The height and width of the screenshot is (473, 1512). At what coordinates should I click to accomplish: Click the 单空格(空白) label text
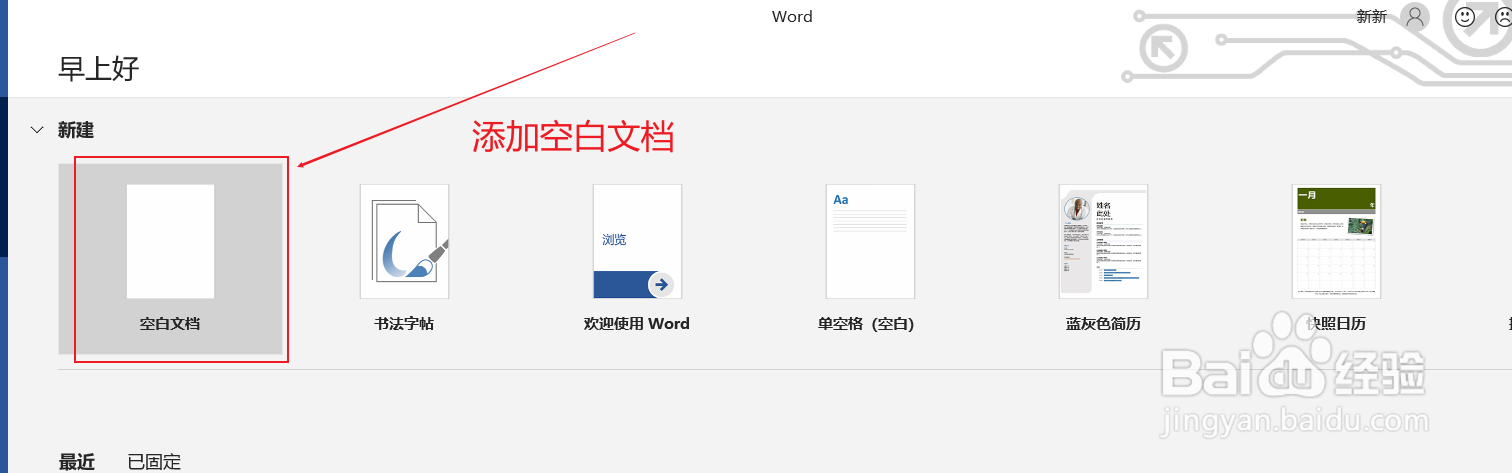(x=866, y=324)
